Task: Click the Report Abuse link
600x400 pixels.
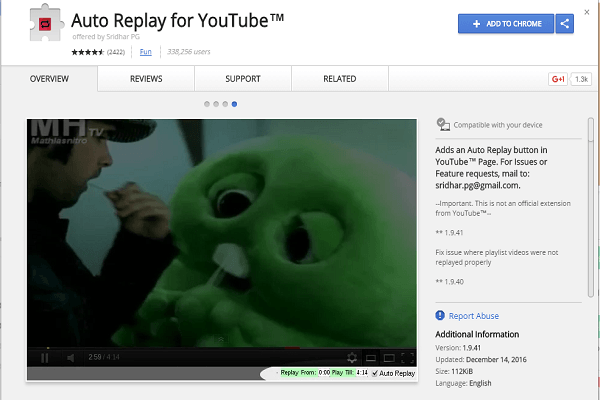Action: [x=474, y=316]
